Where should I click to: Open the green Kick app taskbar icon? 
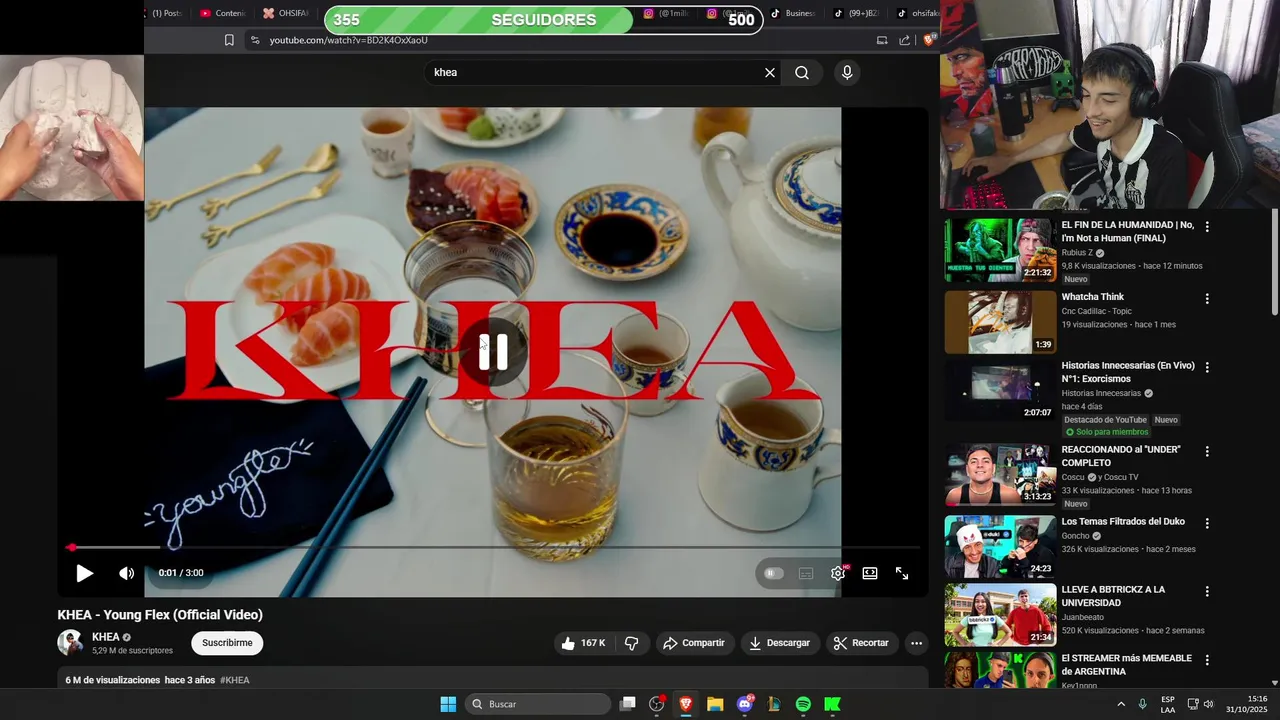832,704
